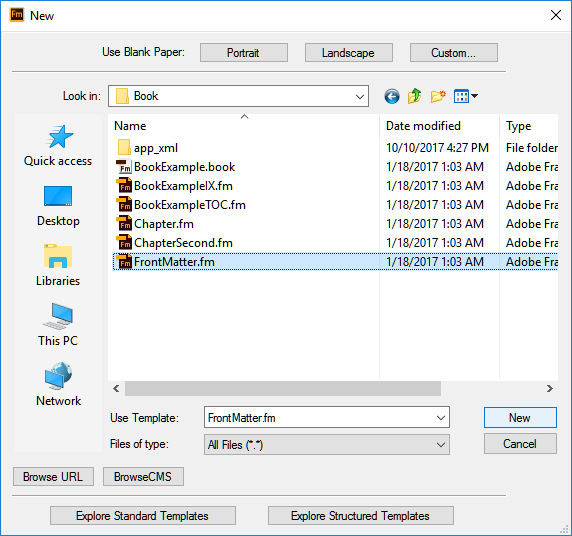
Task: Click the Back navigation arrow icon
Action: (x=392, y=96)
